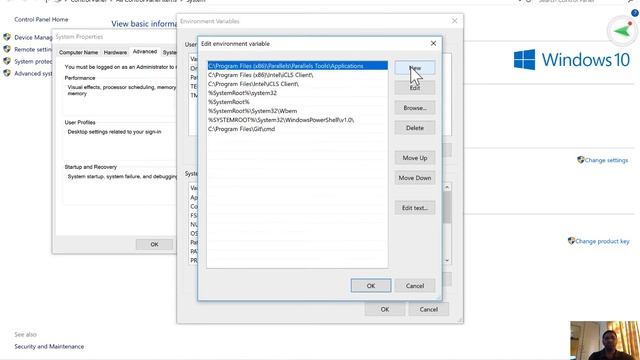The height and width of the screenshot is (360, 640).
Task: Close the Environment Variables window
Action: pyautogui.click(x=454, y=21)
